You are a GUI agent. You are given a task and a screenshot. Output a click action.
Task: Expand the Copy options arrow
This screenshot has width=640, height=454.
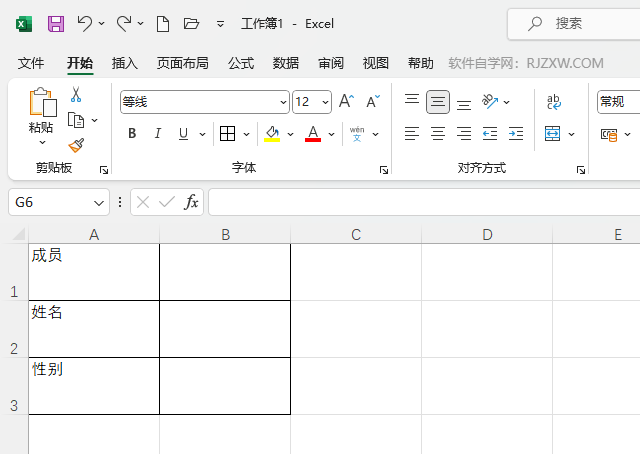[x=95, y=120]
